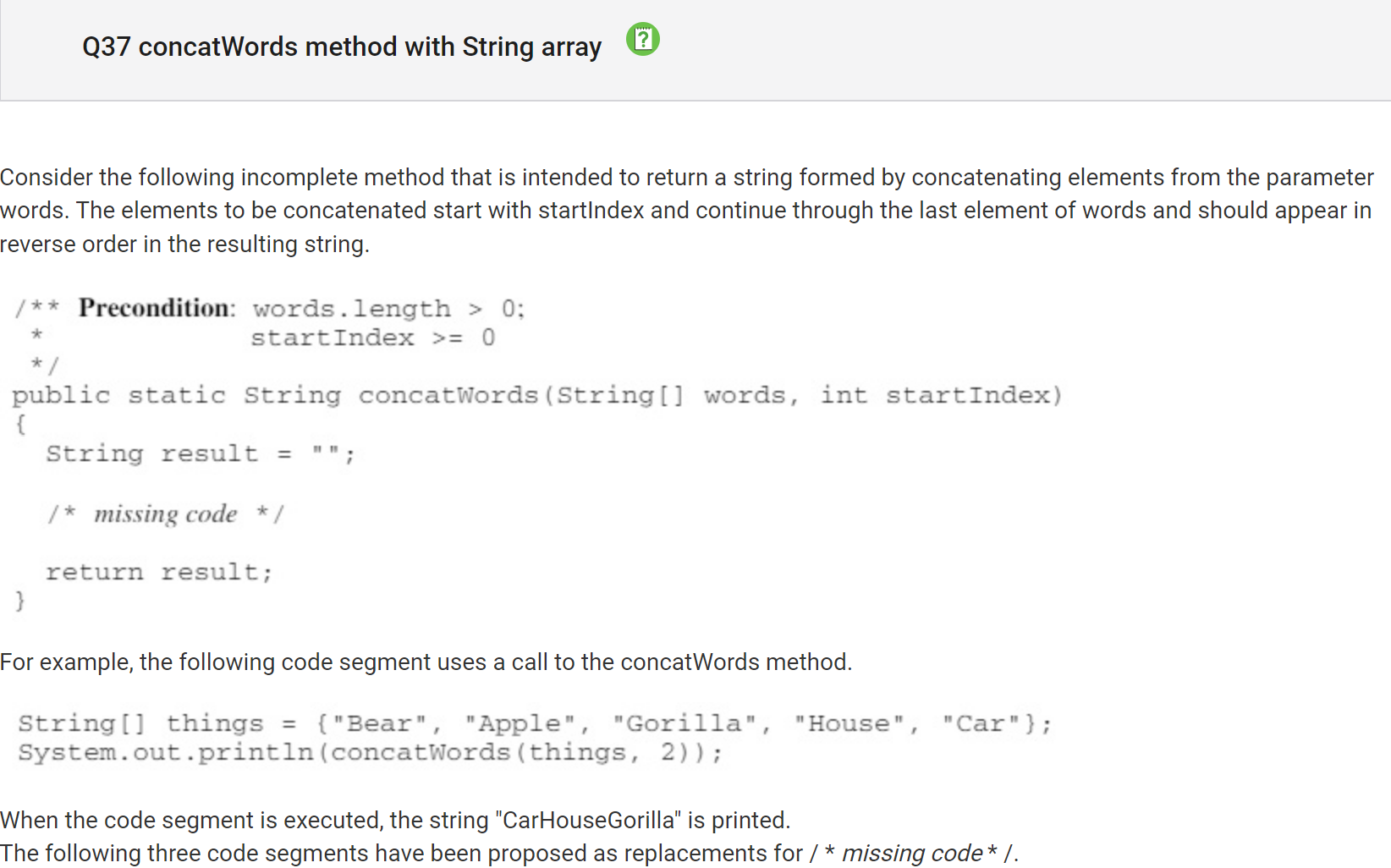This screenshot has width=1391, height=868.
Task: Click the "Apple" string literal in the array
Action: (x=520, y=724)
